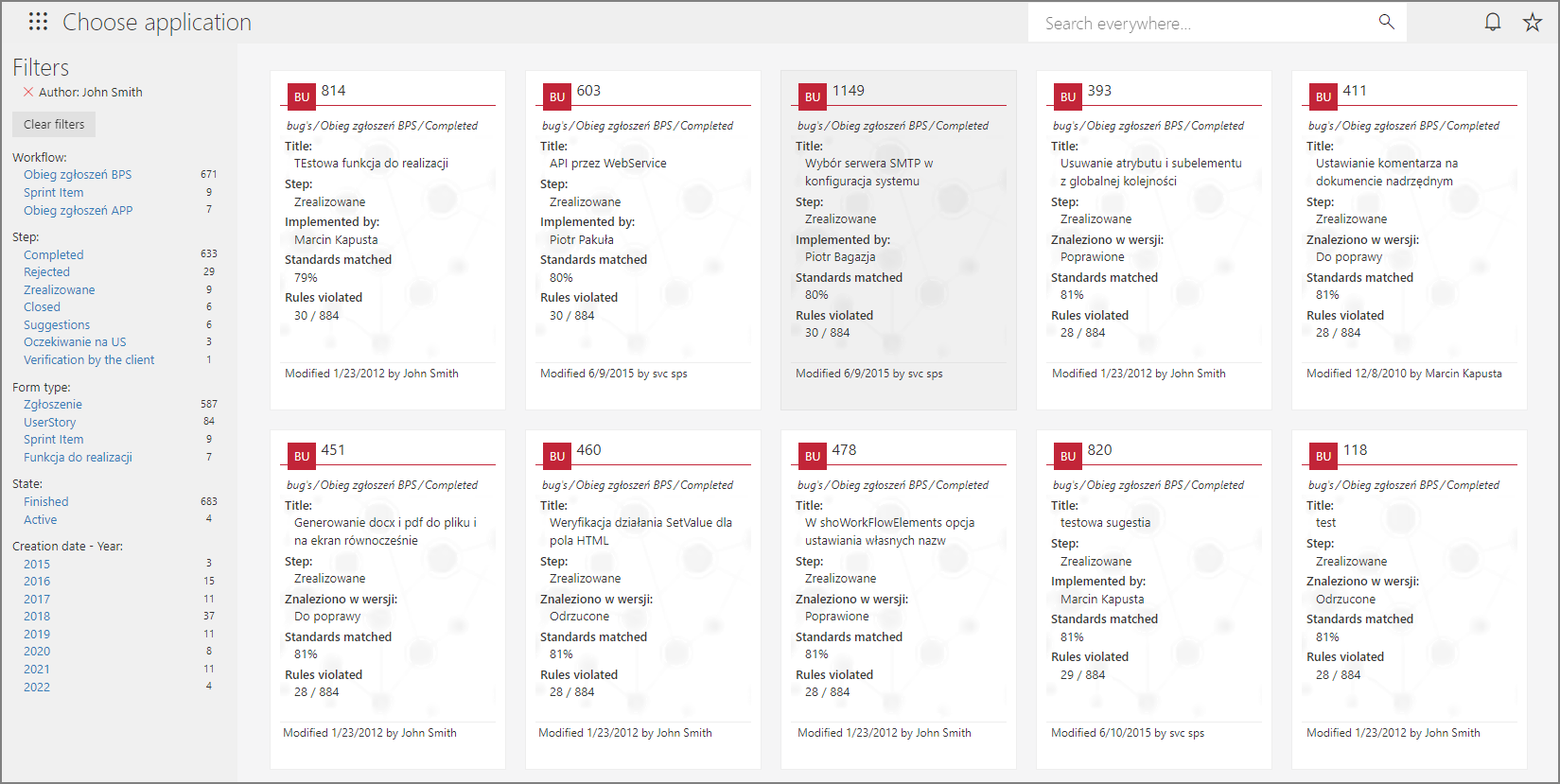Filter form type by Funkcja do realizacji
The image size is (1560, 784).
pos(78,457)
